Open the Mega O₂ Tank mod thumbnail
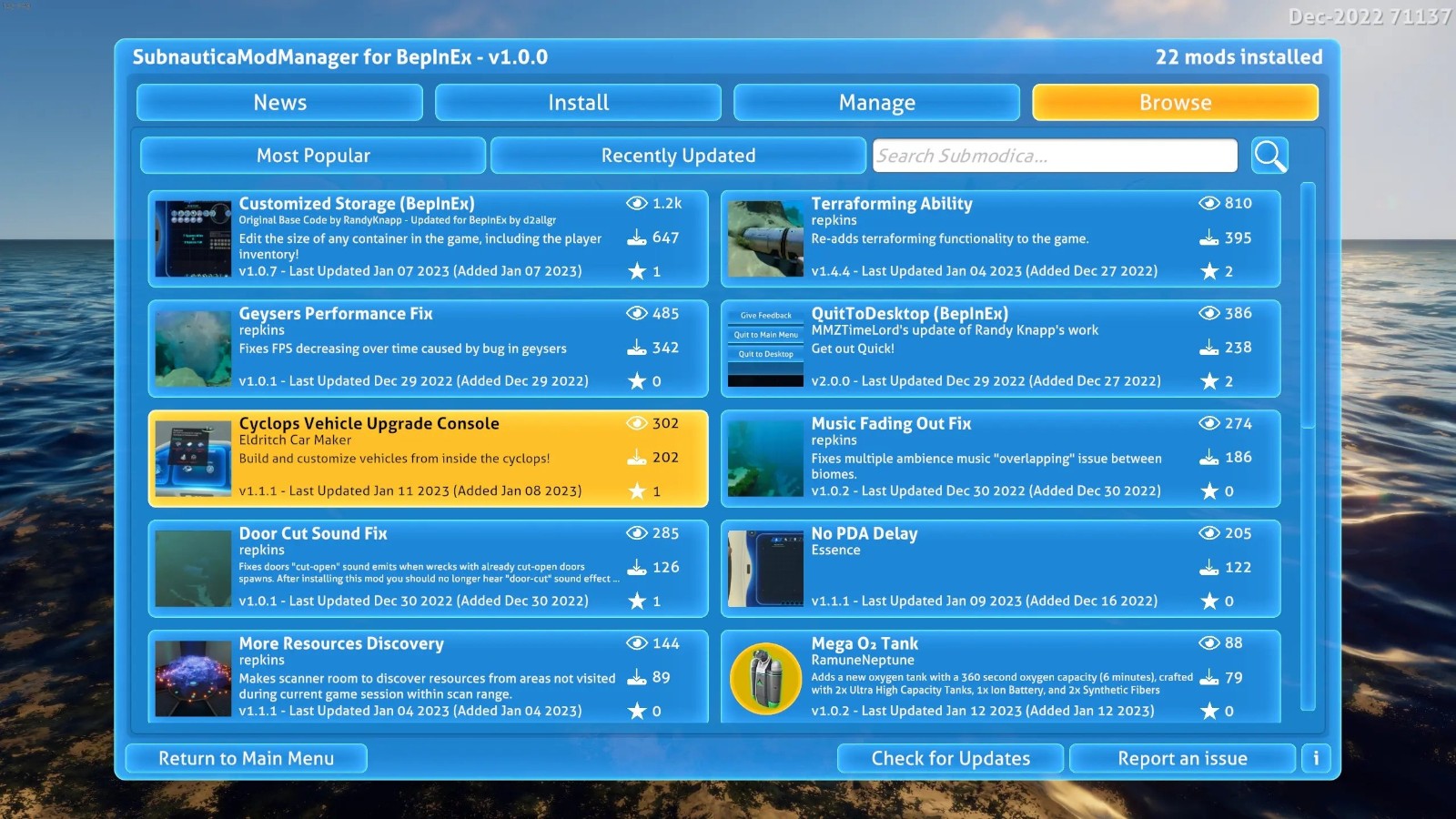Image resolution: width=1456 pixels, height=819 pixels. click(x=765, y=678)
